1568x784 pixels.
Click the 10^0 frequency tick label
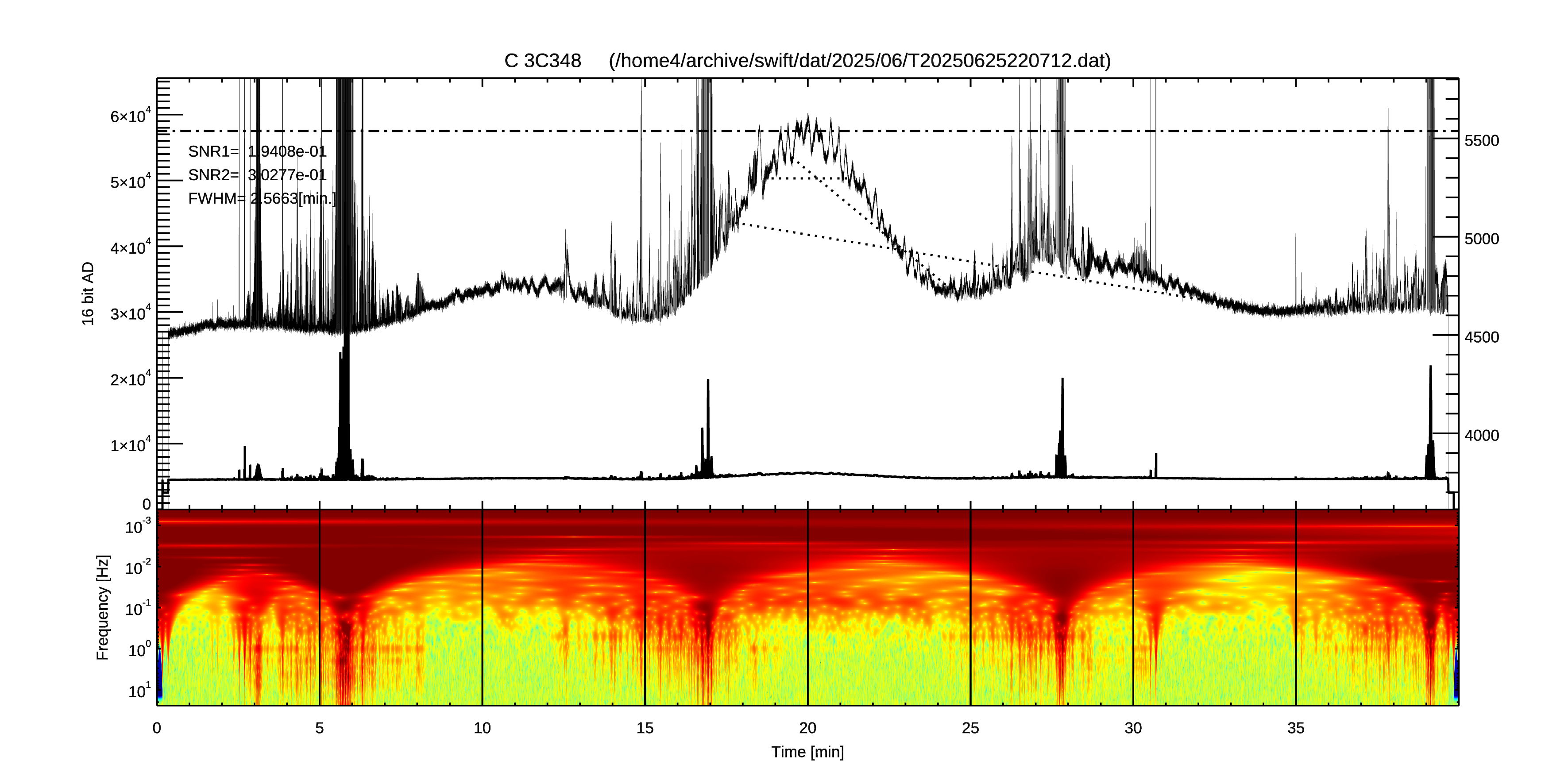click(x=139, y=649)
